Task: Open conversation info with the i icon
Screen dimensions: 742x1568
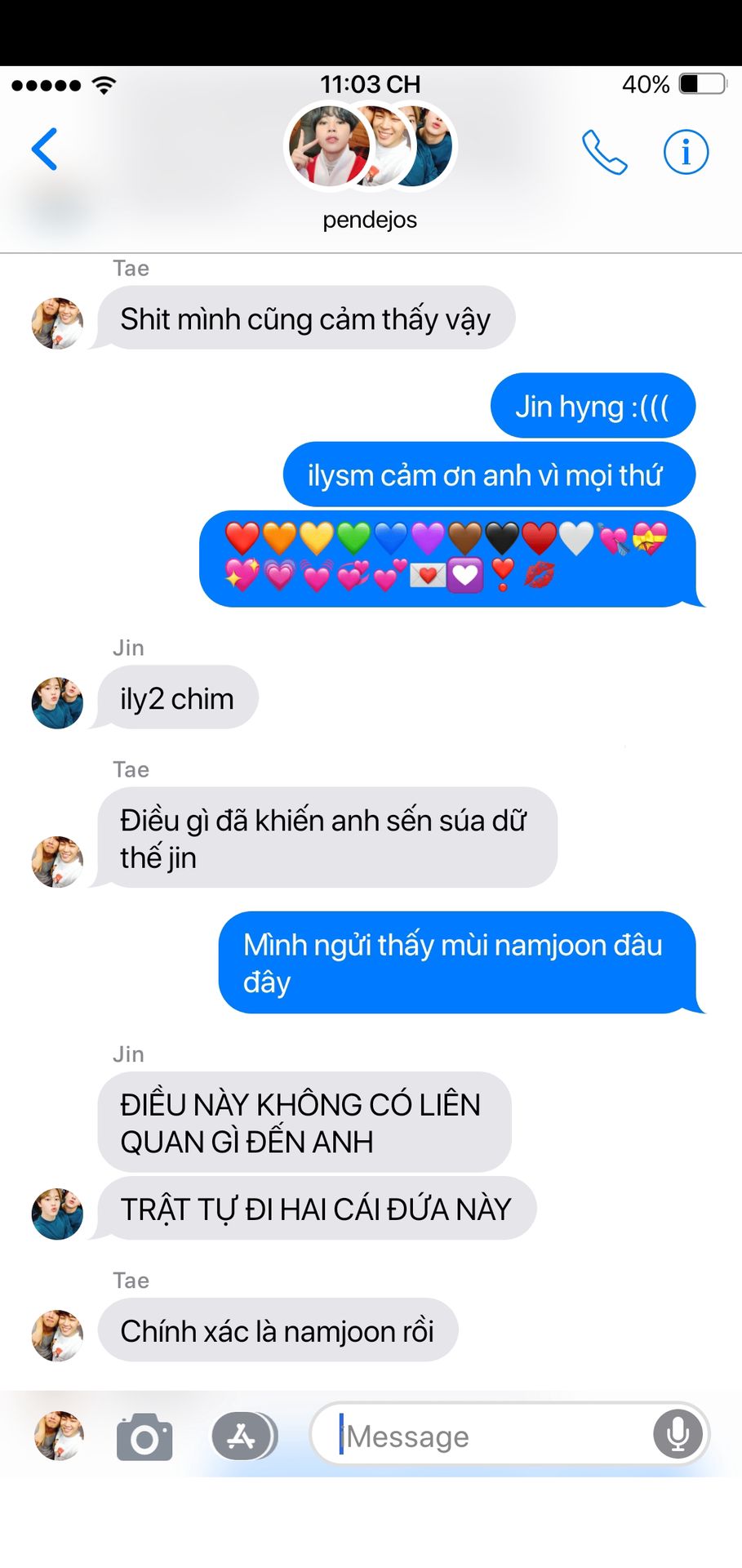Action: (686, 151)
